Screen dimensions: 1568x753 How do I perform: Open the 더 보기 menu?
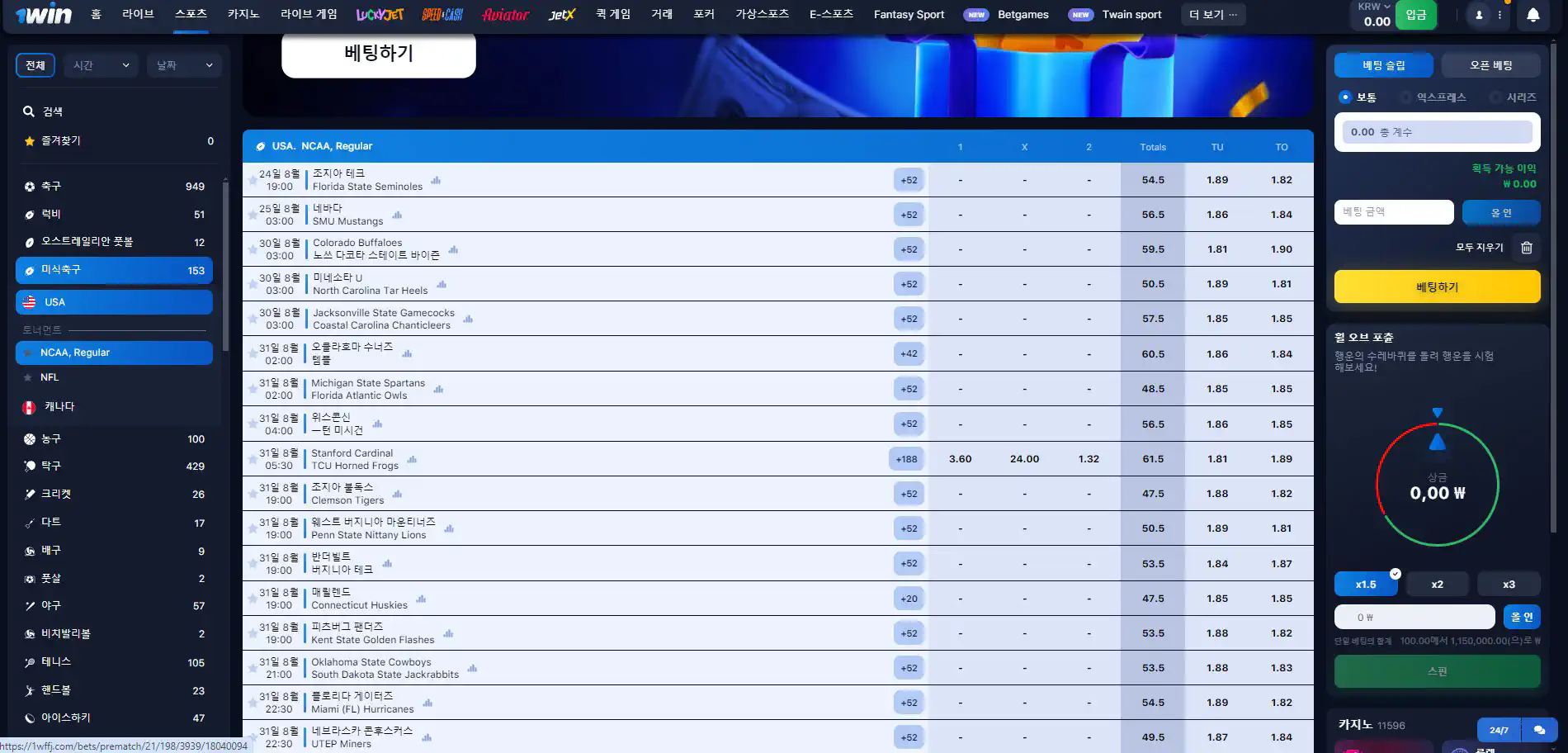tap(1212, 14)
